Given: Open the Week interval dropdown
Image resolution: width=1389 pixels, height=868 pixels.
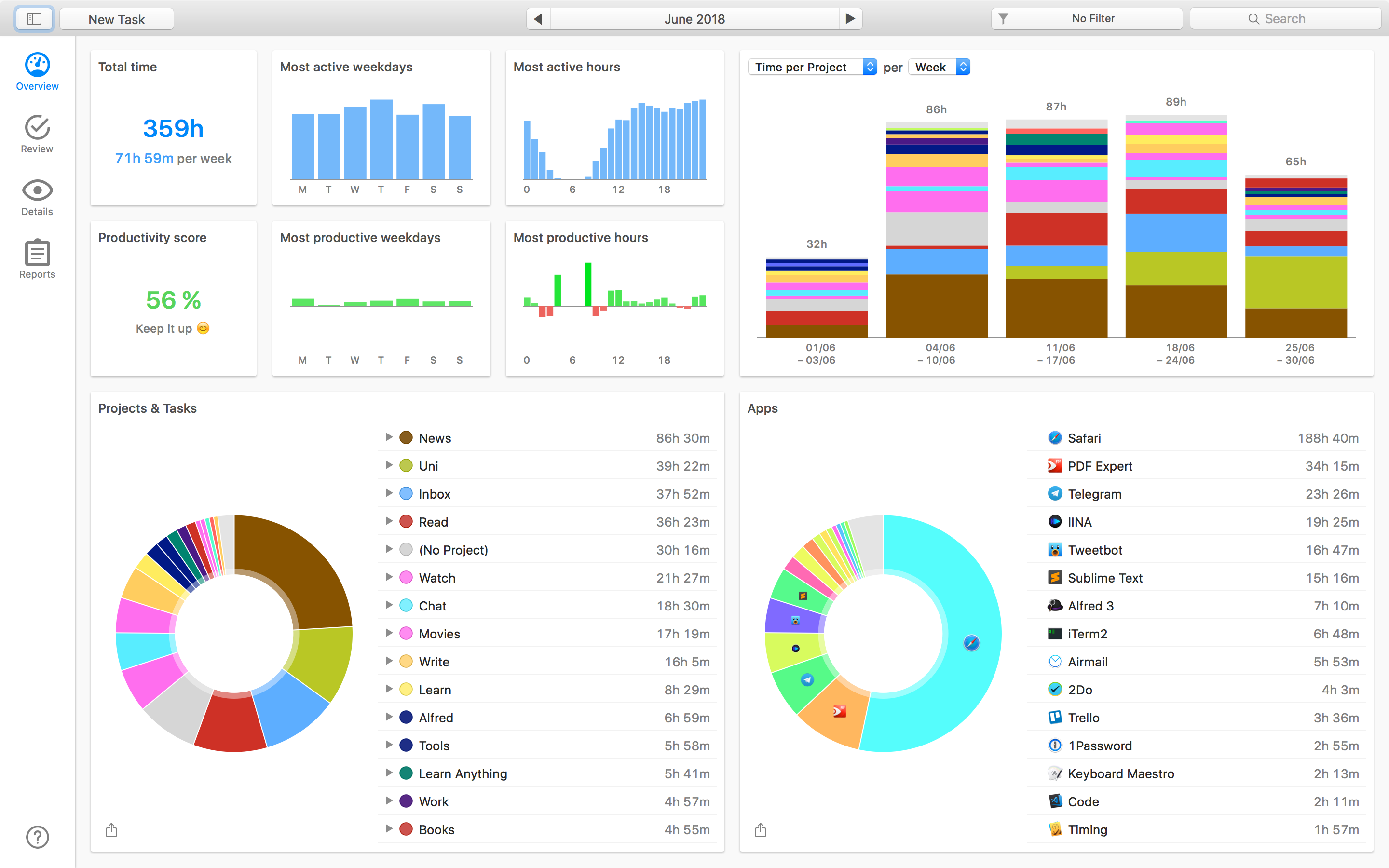Looking at the screenshot, I should point(940,67).
